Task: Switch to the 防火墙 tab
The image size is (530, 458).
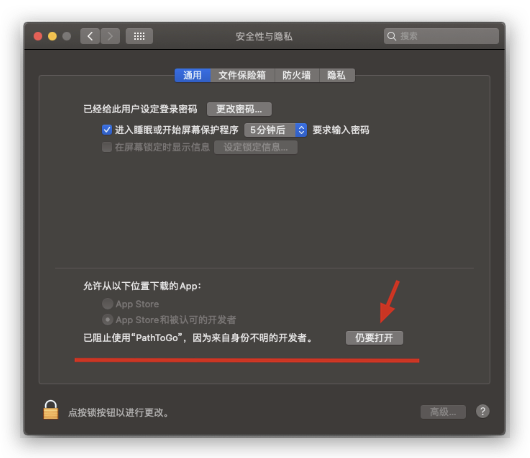Action: click(x=296, y=75)
